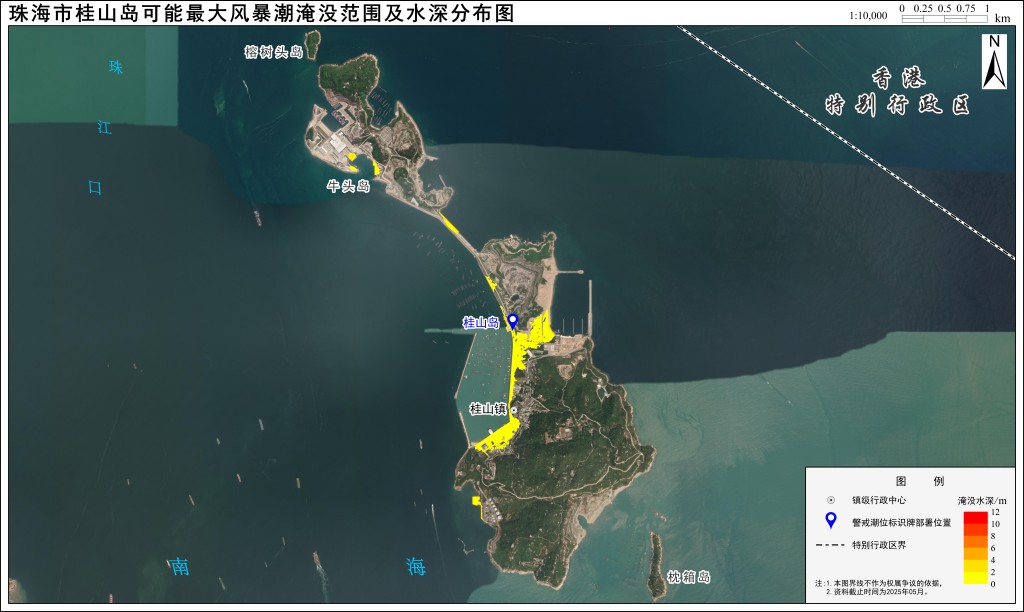Image resolution: width=1024 pixels, height=612 pixels.
Task: Click the 榕树头岛 island label
Action: (x=274, y=52)
